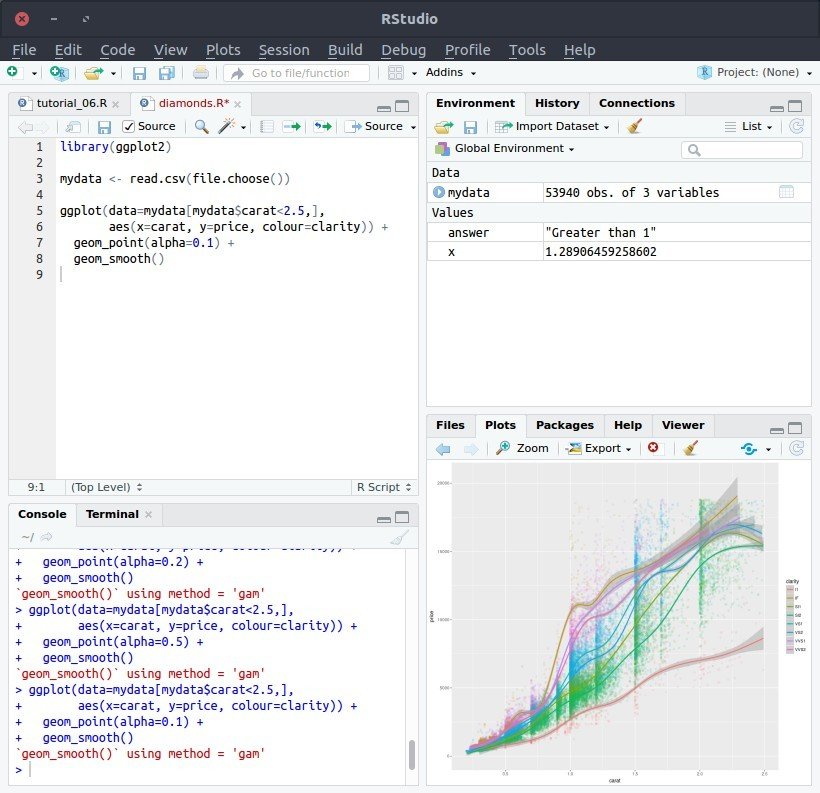View mydata table via grid icon
The width and height of the screenshot is (820, 793).
pyautogui.click(x=786, y=192)
